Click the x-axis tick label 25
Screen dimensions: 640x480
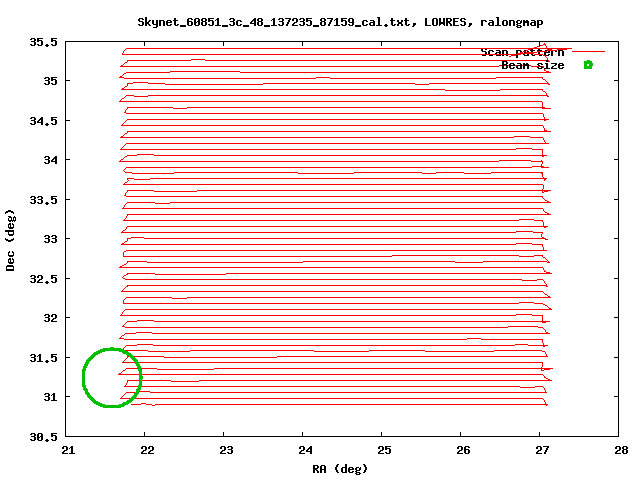point(384,450)
